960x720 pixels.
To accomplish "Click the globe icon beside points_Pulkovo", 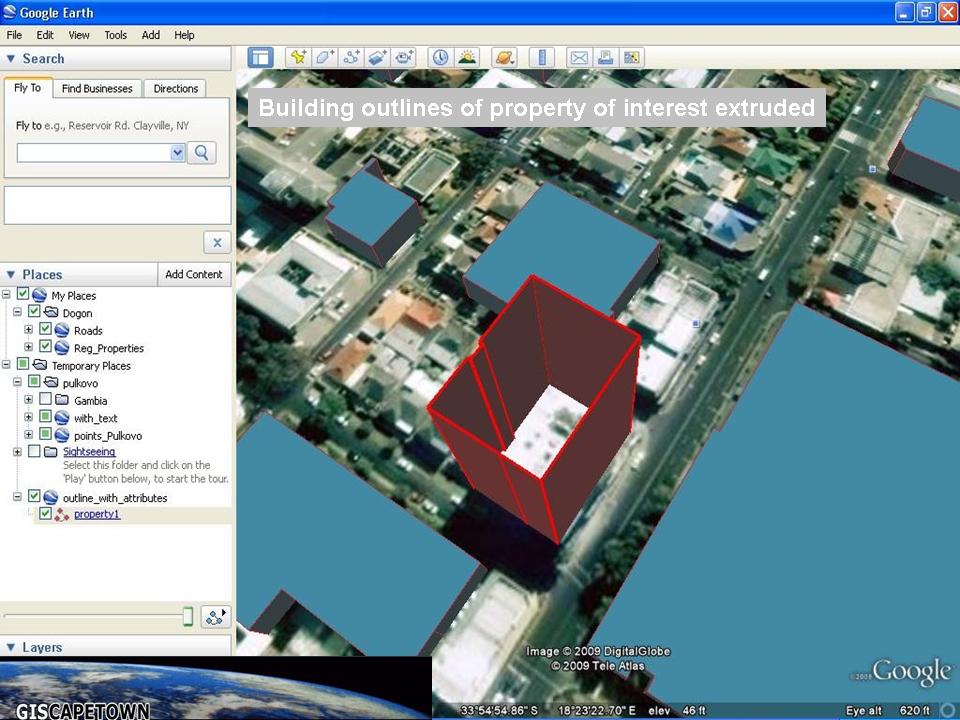I will [x=62, y=435].
